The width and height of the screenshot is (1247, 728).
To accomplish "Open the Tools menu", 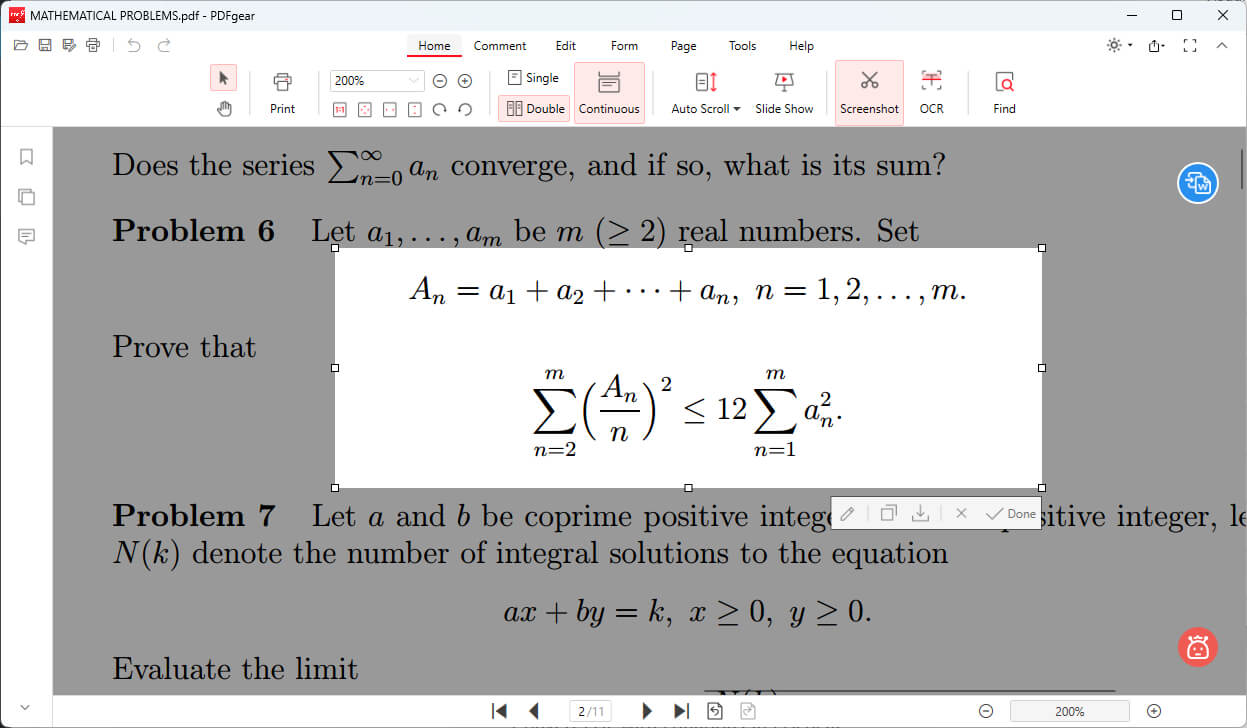I will coord(742,46).
